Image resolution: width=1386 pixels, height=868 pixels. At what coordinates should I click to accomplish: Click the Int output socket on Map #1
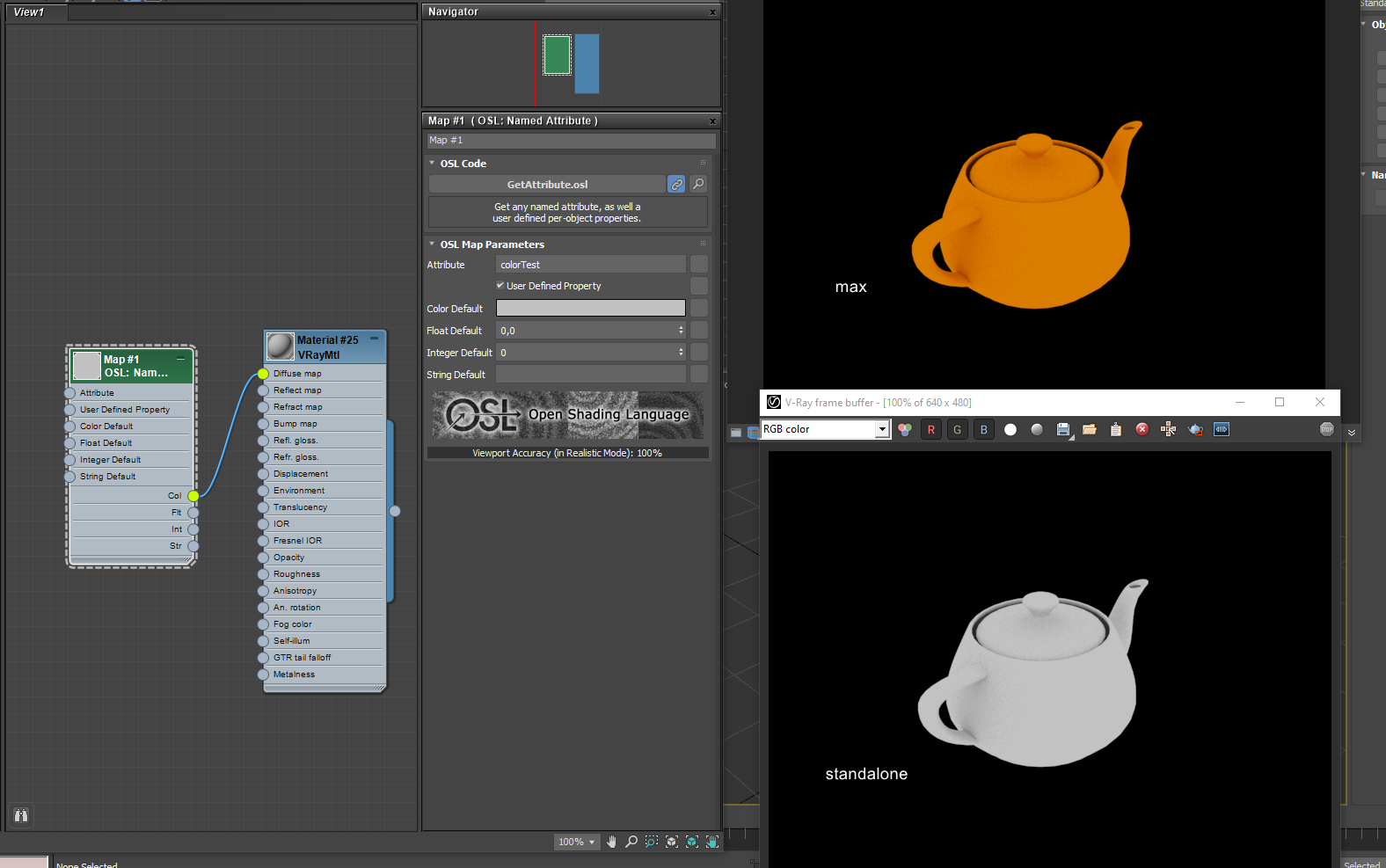[193, 529]
